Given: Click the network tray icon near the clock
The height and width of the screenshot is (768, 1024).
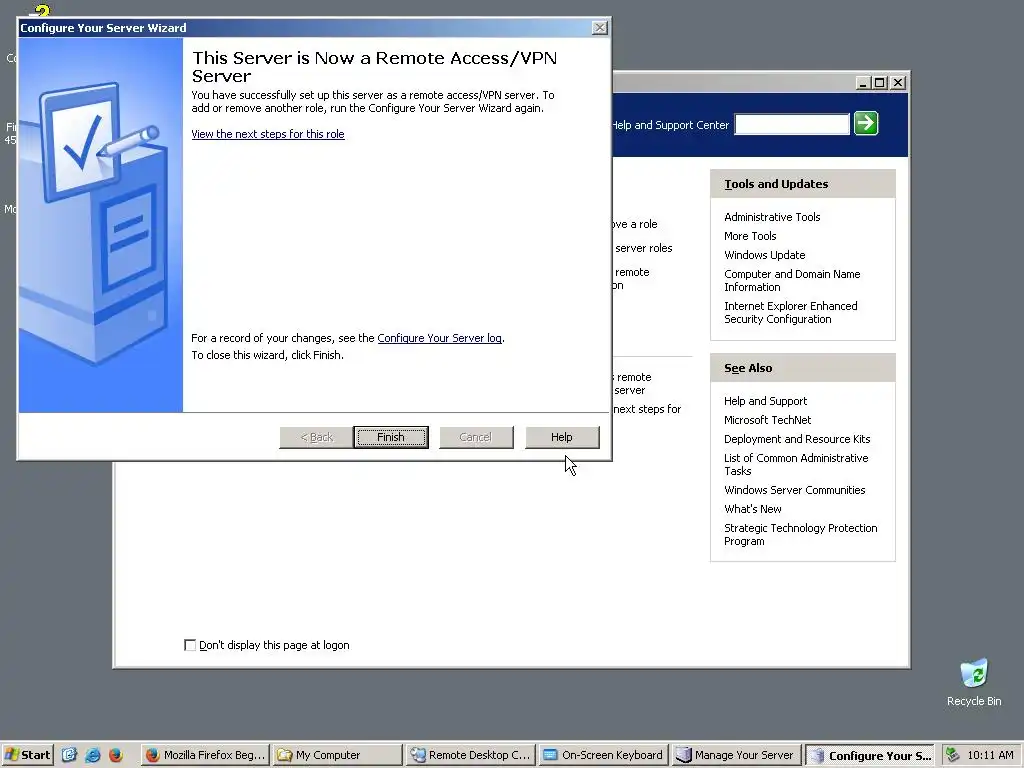Looking at the screenshot, I should (x=953, y=755).
